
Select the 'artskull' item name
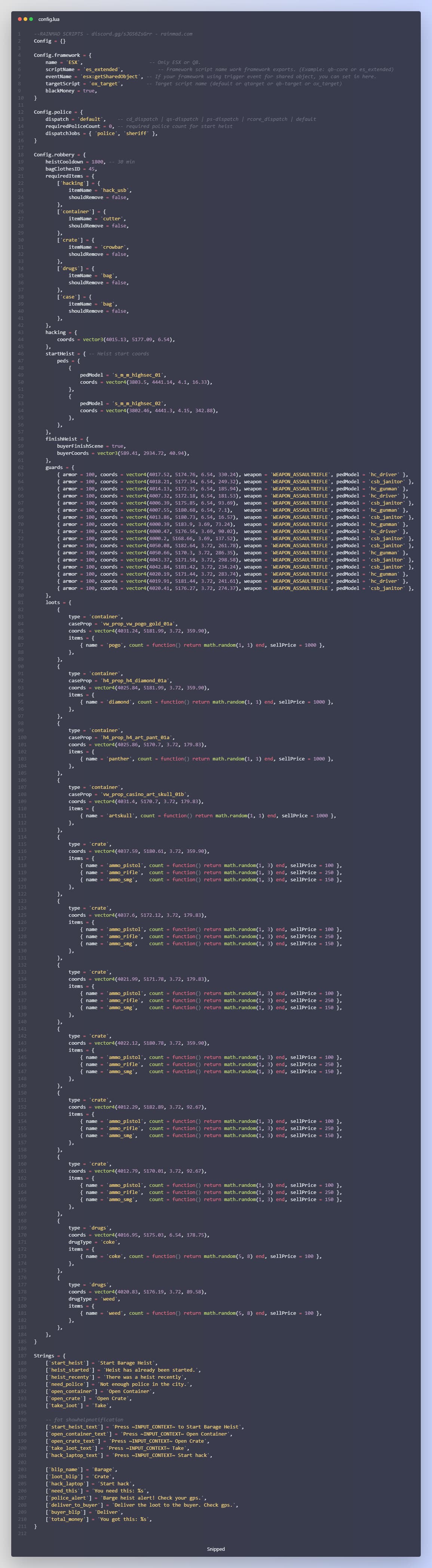pos(120,816)
